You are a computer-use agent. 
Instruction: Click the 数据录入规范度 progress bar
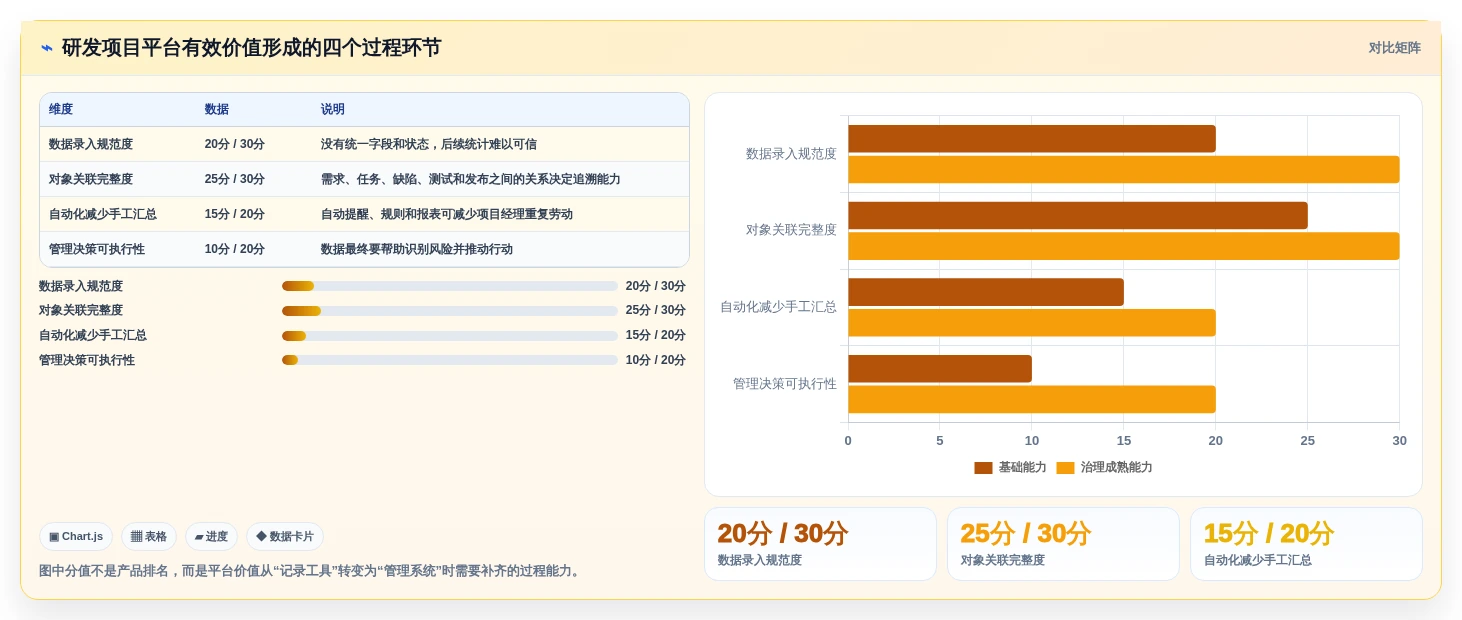(450, 286)
